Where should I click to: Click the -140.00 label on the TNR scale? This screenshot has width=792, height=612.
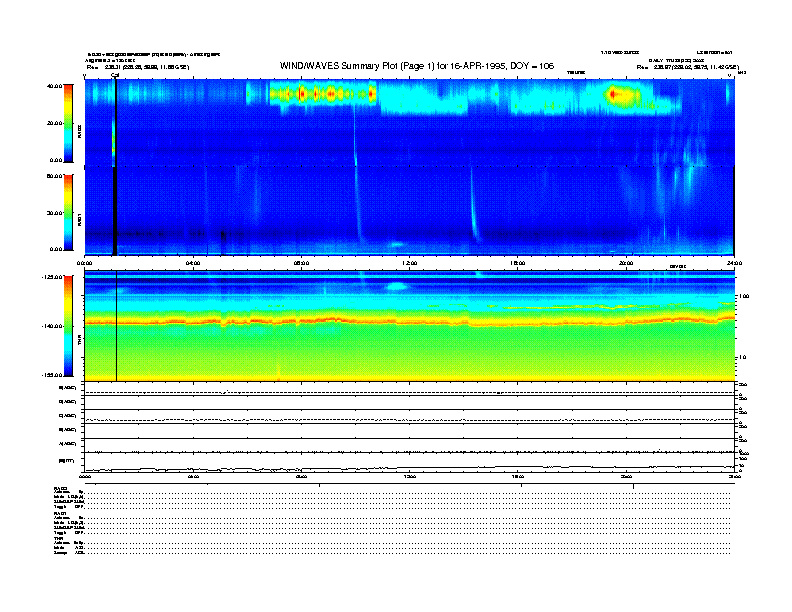pyautogui.click(x=52, y=326)
